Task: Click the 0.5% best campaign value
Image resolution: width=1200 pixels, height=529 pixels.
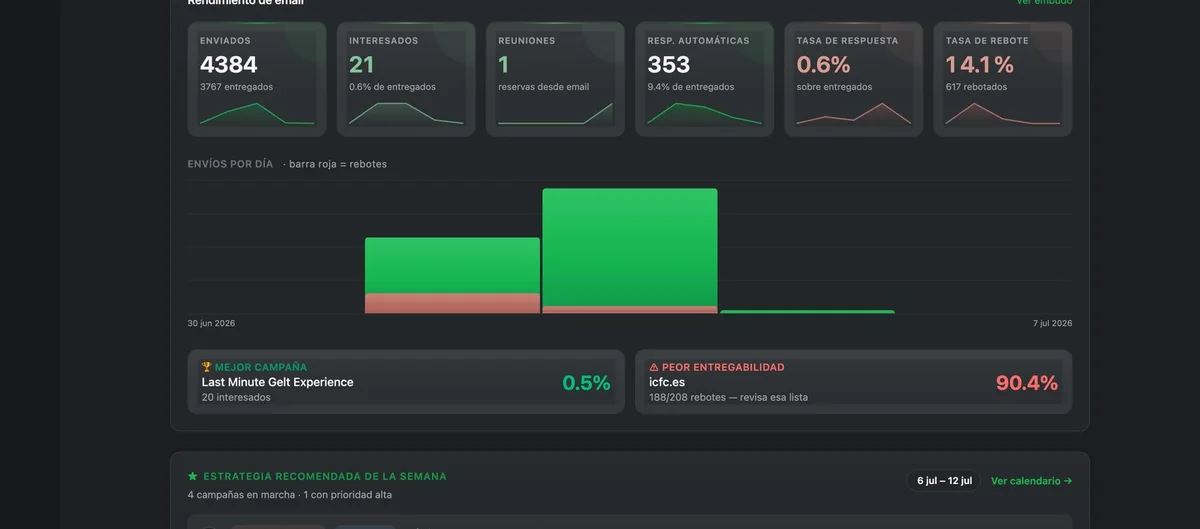Action: click(x=586, y=383)
